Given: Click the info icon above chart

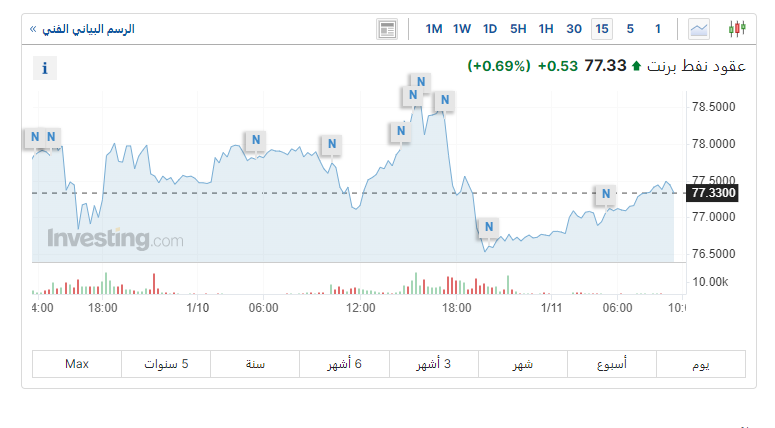Looking at the screenshot, I should (44, 68).
